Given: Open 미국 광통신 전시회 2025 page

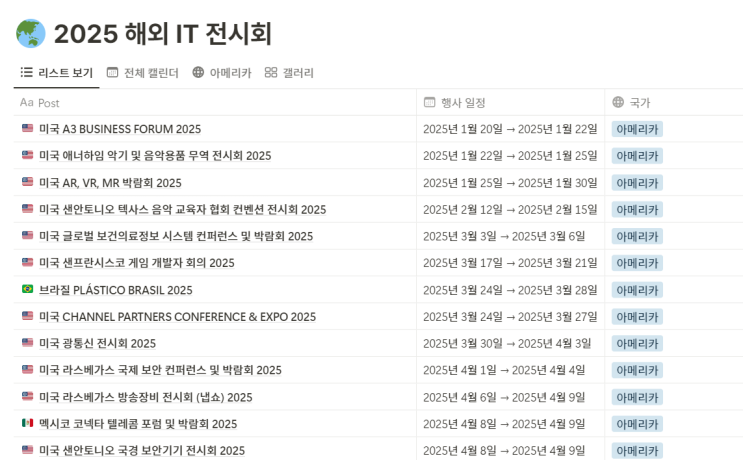Looking at the screenshot, I should [x=97, y=343].
